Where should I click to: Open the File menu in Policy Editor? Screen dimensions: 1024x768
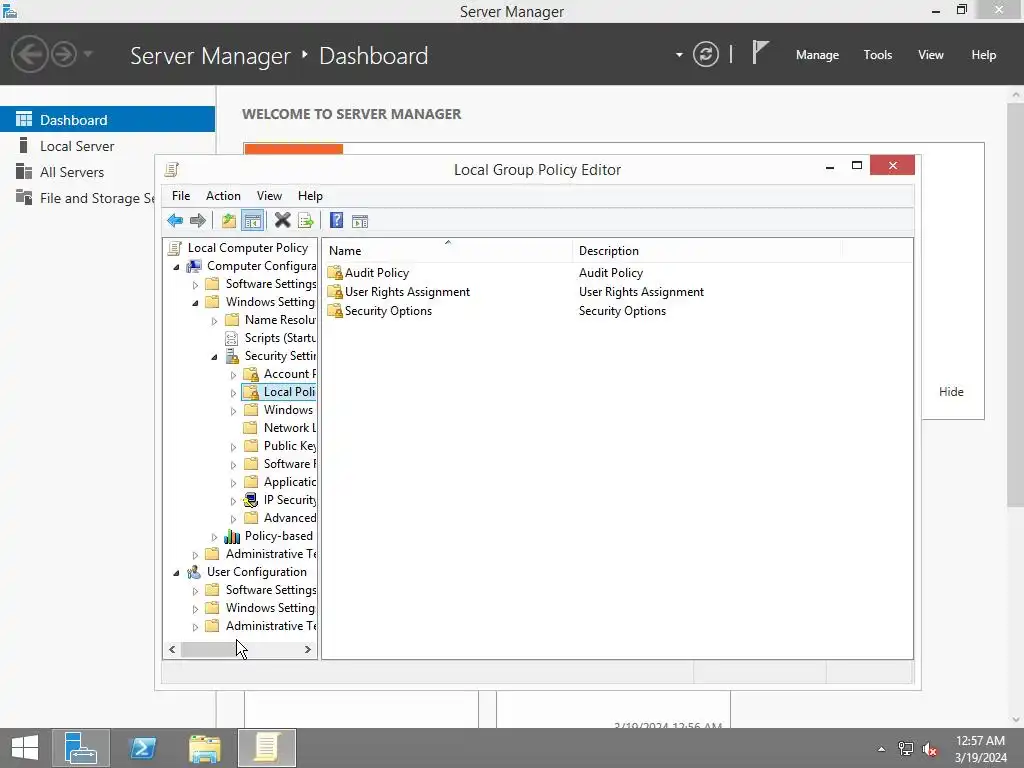coord(181,196)
